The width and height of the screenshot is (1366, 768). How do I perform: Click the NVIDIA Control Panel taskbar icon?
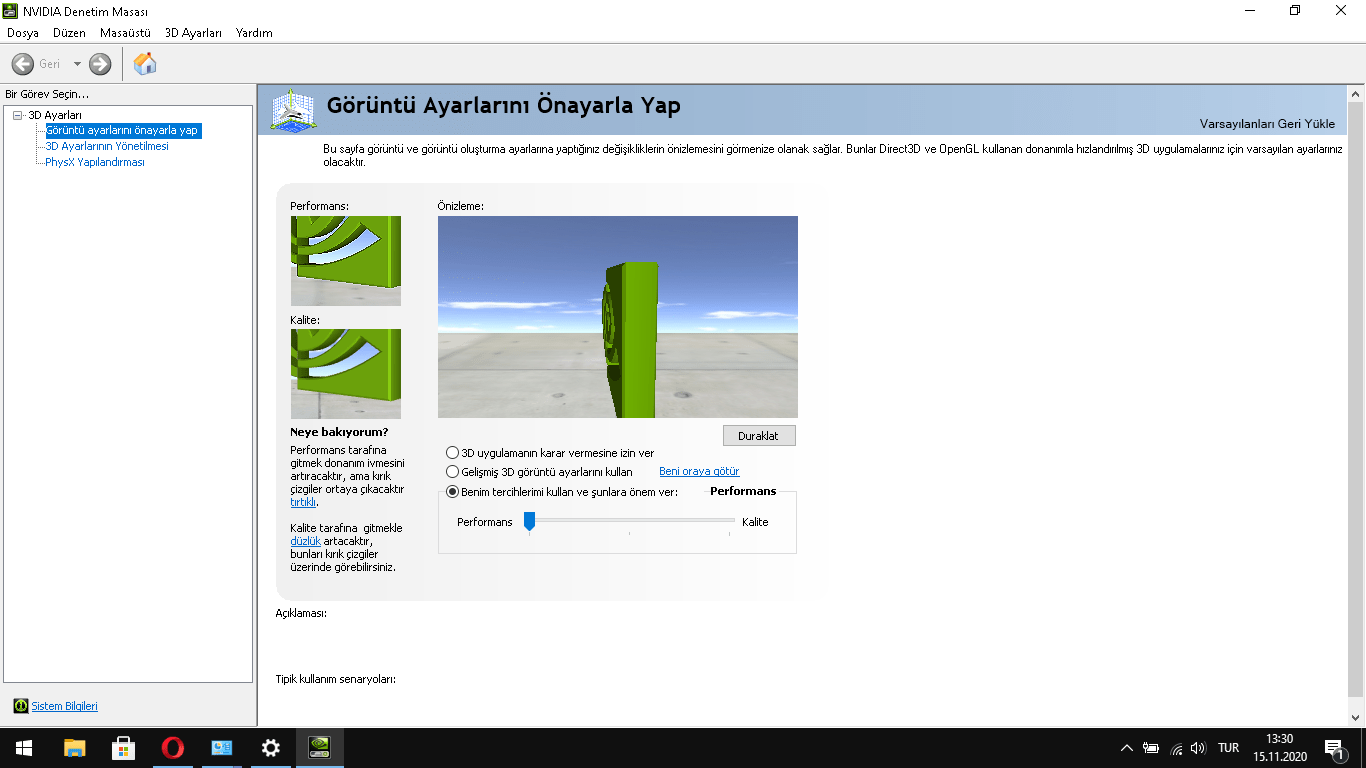click(x=319, y=748)
